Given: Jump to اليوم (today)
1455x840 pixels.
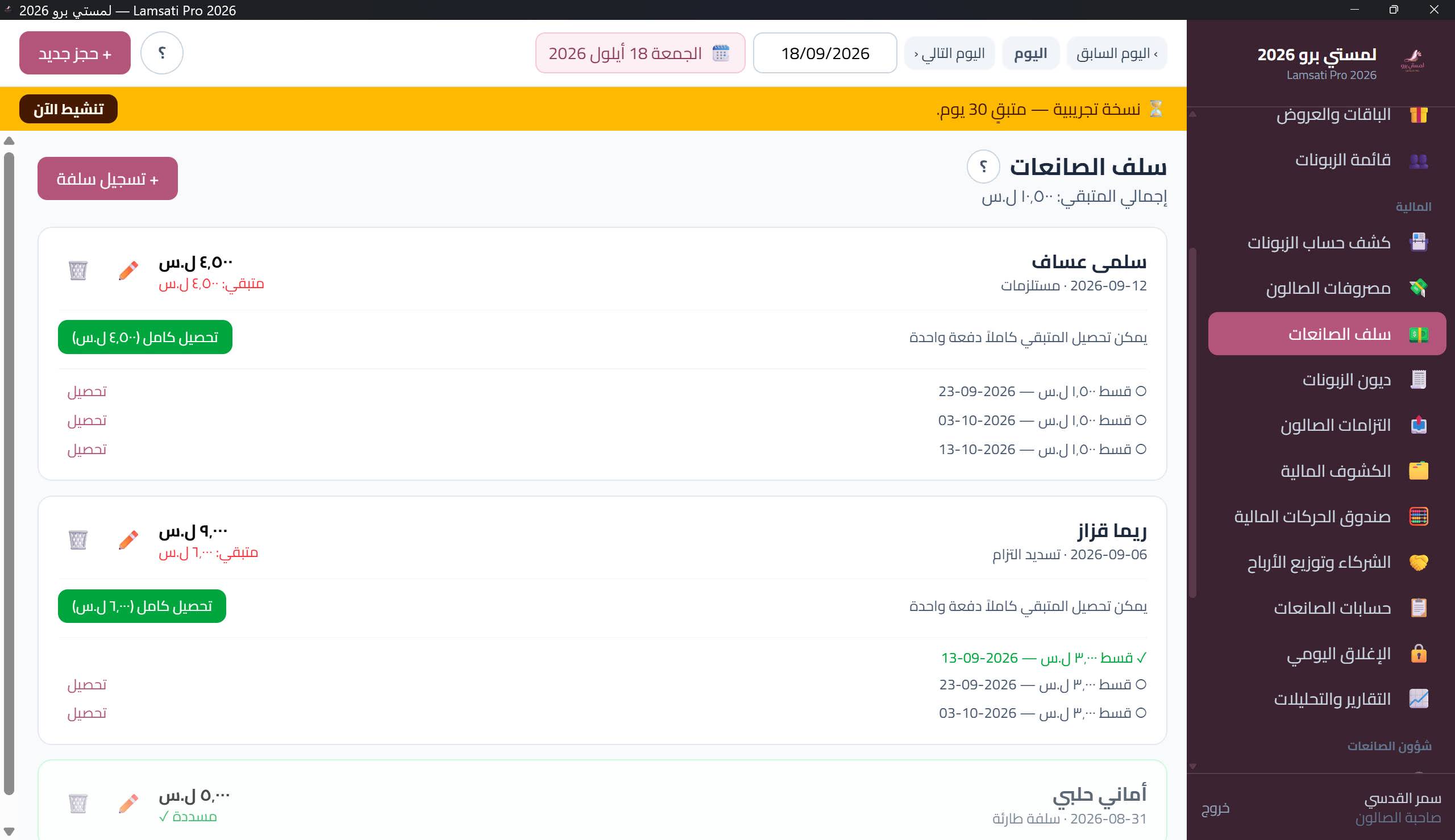Looking at the screenshot, I should tap(1030, 53).
